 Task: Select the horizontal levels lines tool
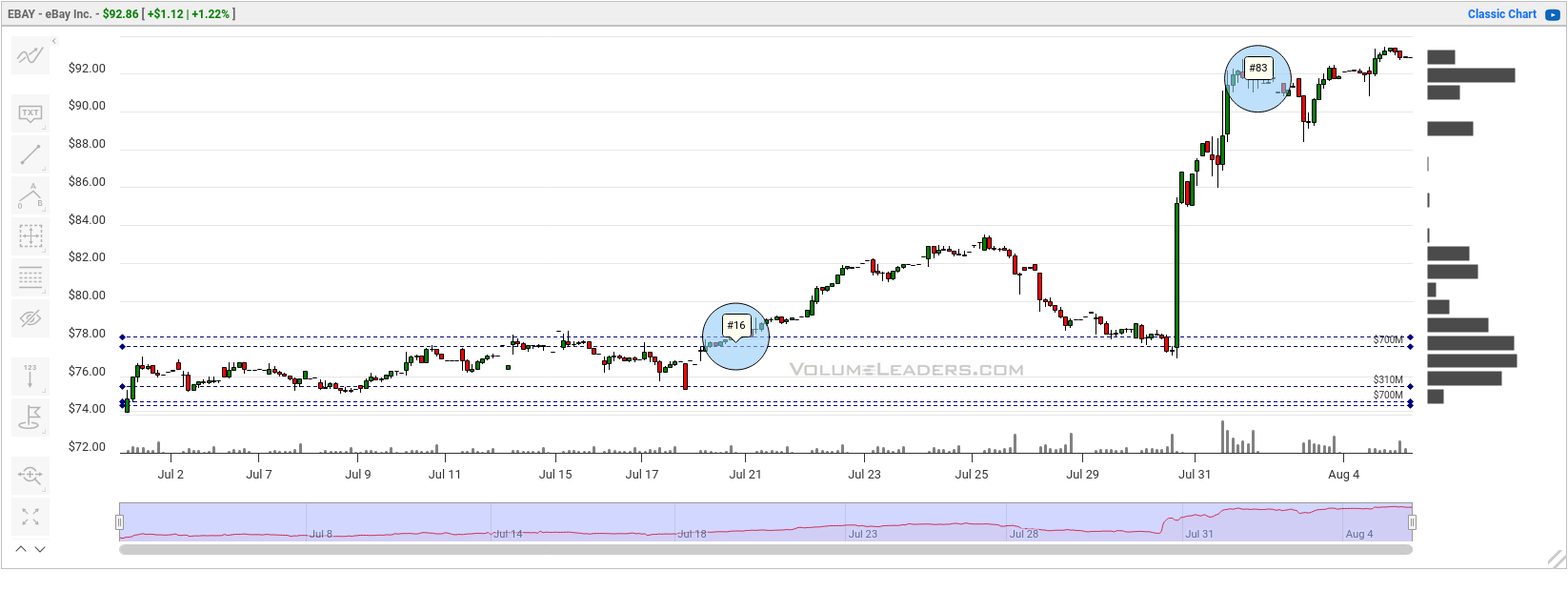click(30, 277)
